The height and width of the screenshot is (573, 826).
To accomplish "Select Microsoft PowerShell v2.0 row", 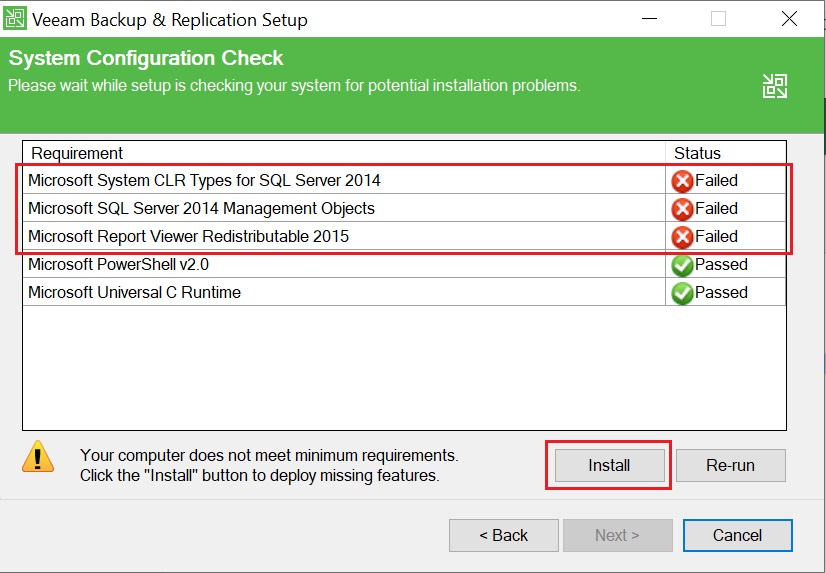I will [x=404, y=264].
